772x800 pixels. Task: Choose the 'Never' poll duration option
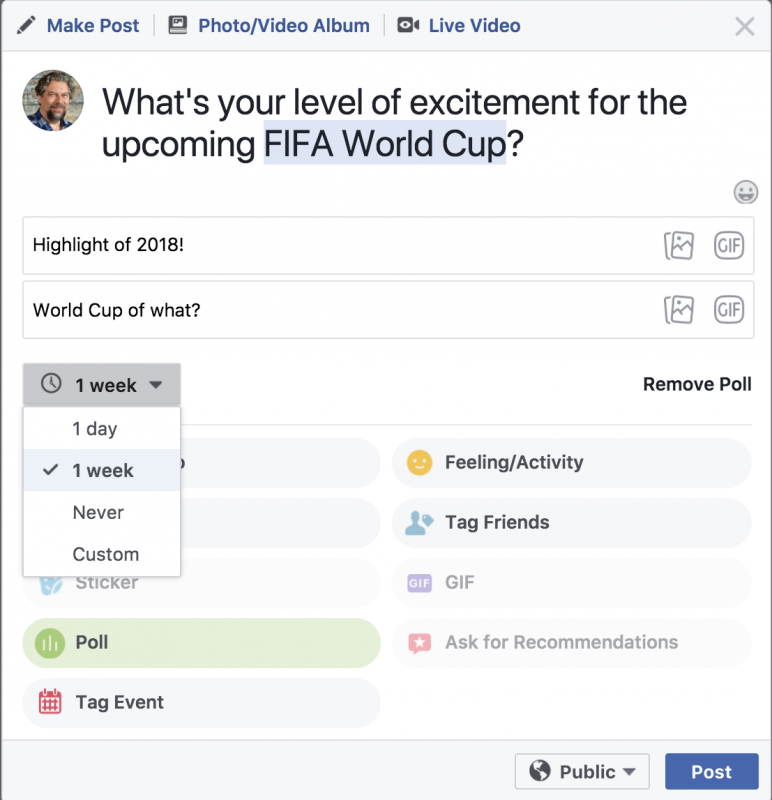click(x=99, y=512)
